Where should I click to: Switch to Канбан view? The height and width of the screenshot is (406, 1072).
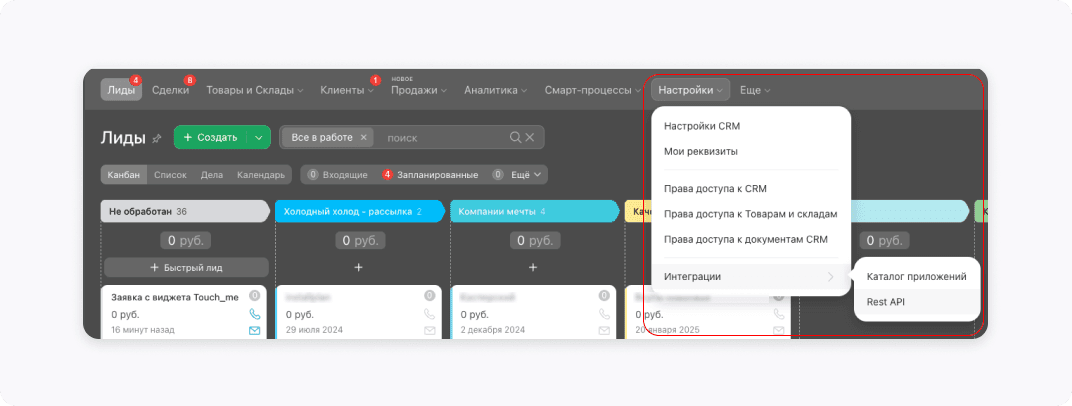point(124,175)
